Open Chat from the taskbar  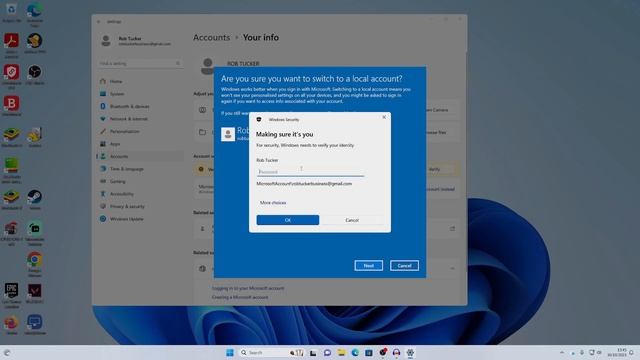(x=327, y=353)
